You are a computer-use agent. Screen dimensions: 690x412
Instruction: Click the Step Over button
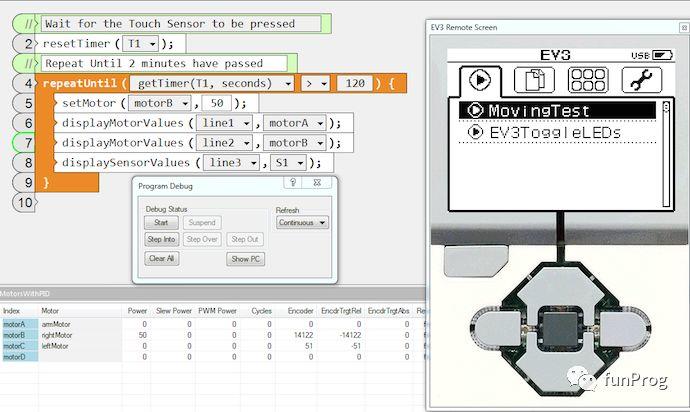click(202, 239)
